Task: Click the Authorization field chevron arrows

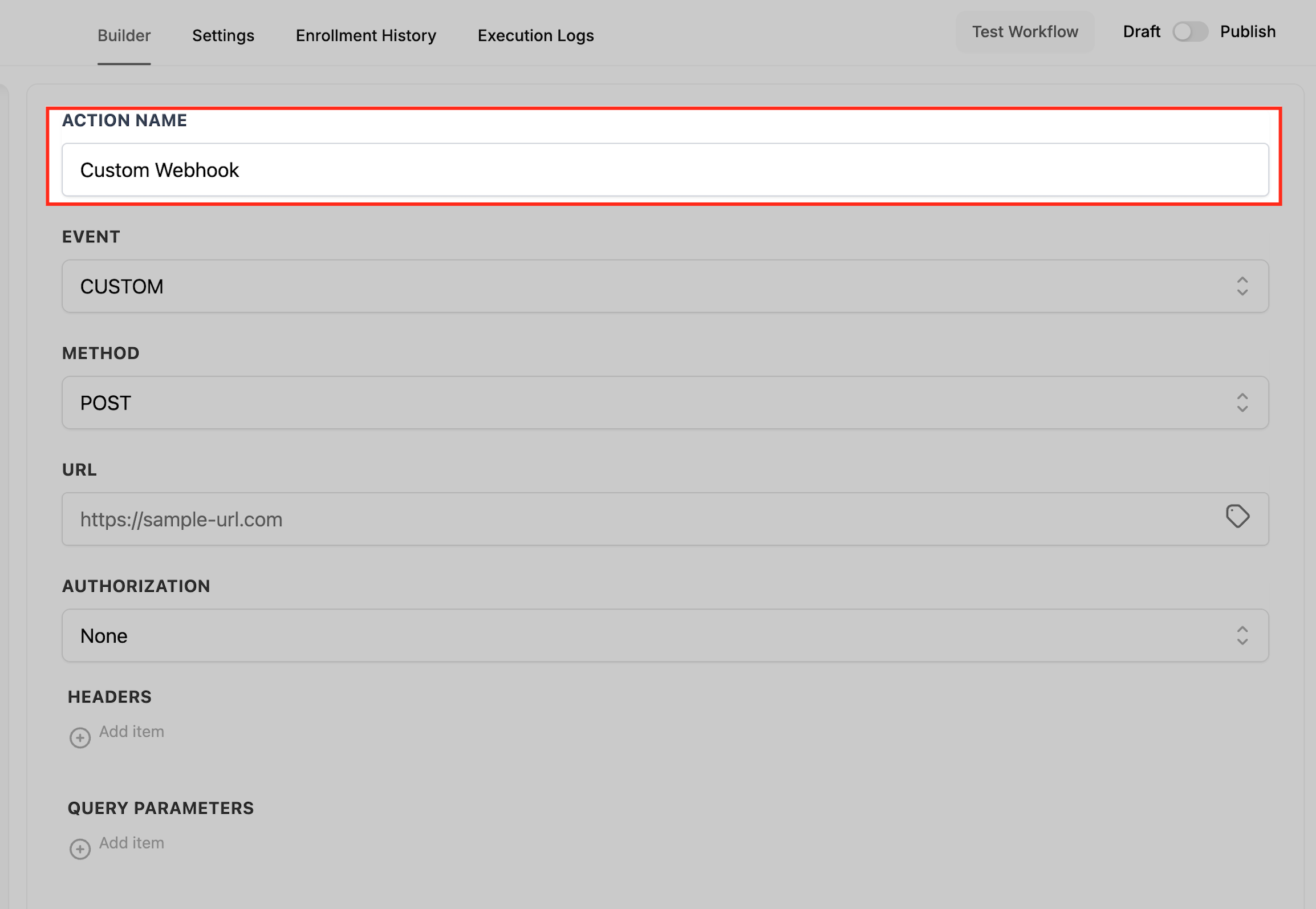Action: click(x=1242, y=635)
